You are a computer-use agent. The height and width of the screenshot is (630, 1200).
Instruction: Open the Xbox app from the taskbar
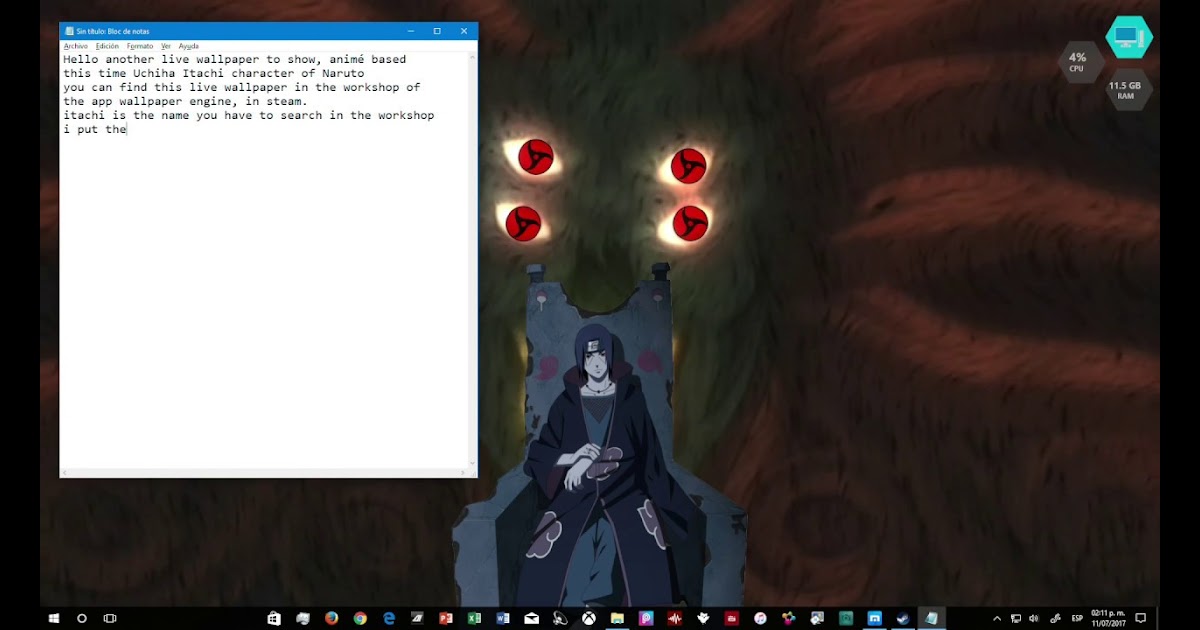tap(589, 619)
